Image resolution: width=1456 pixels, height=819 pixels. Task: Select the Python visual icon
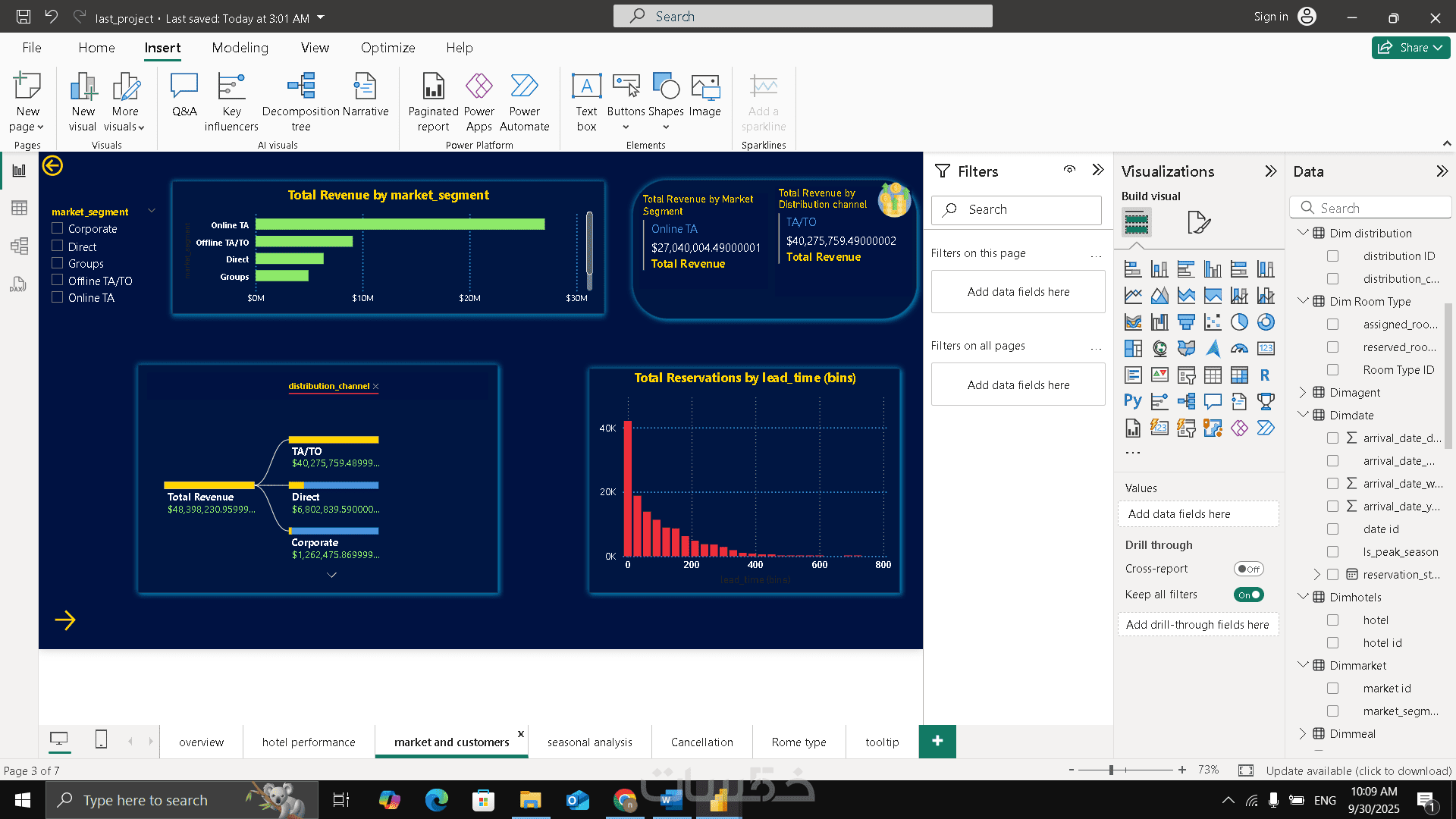pyautogui.click(x=1133, y=401)
